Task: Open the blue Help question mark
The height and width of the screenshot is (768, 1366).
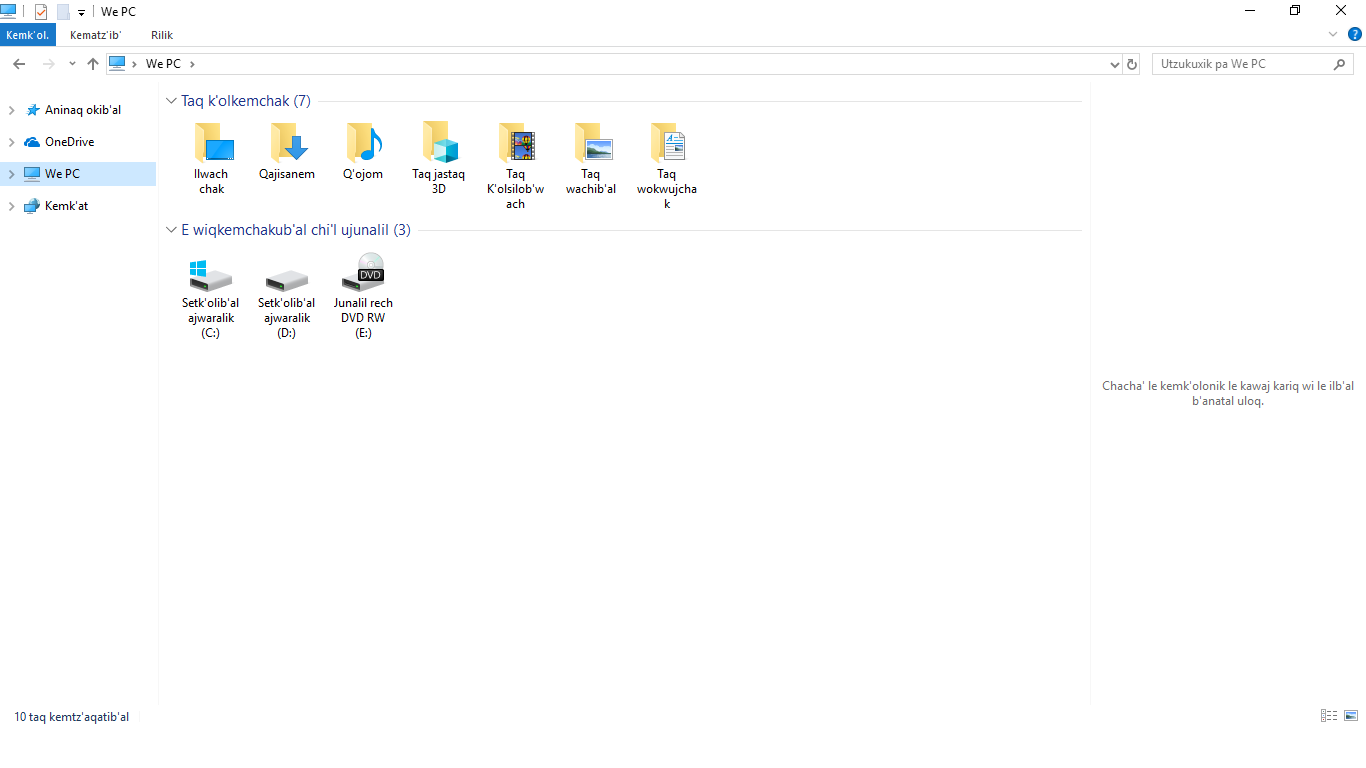Action: pos(1355,34)
